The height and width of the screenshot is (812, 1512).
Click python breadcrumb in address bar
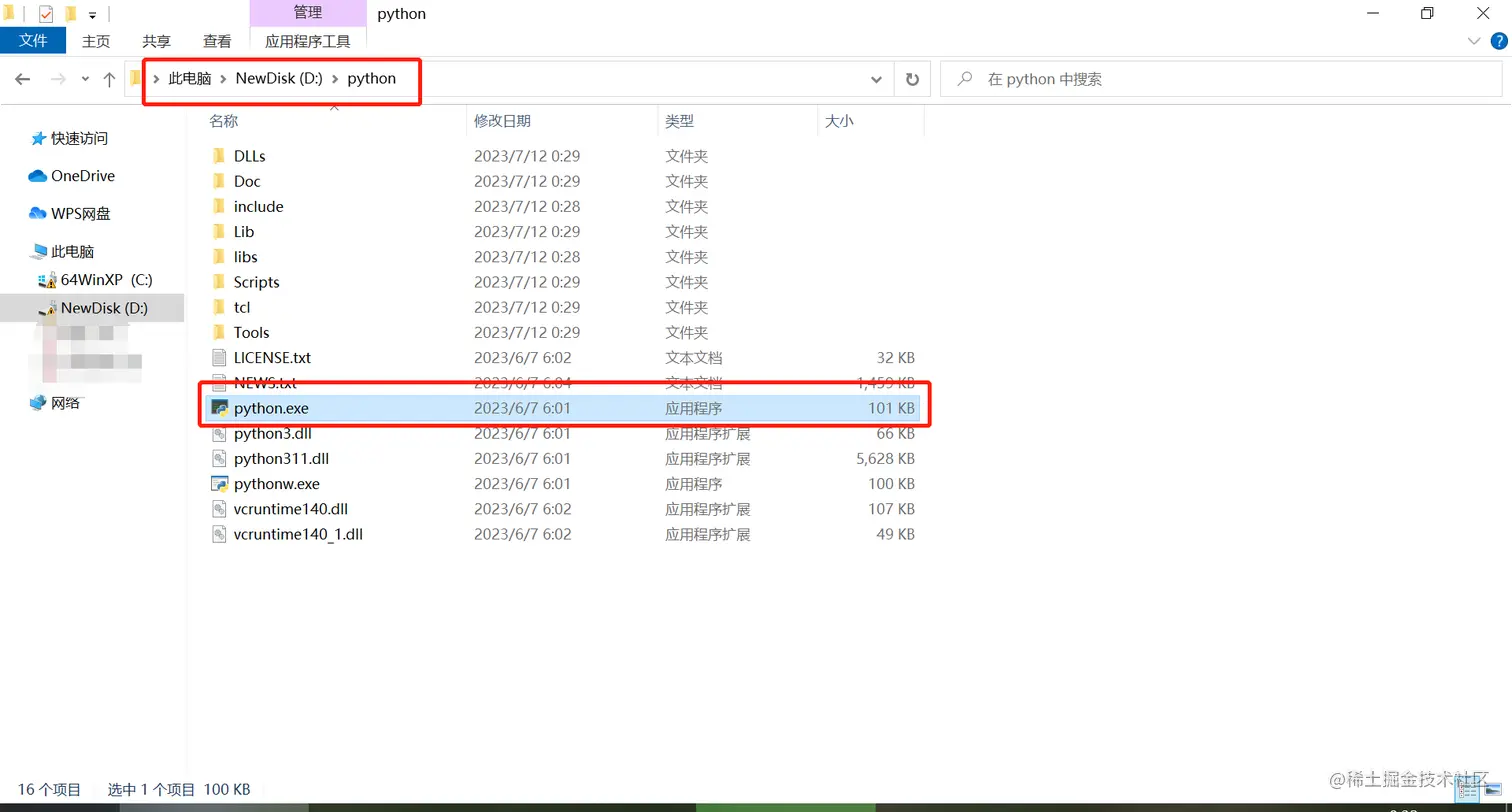[371, 79]
